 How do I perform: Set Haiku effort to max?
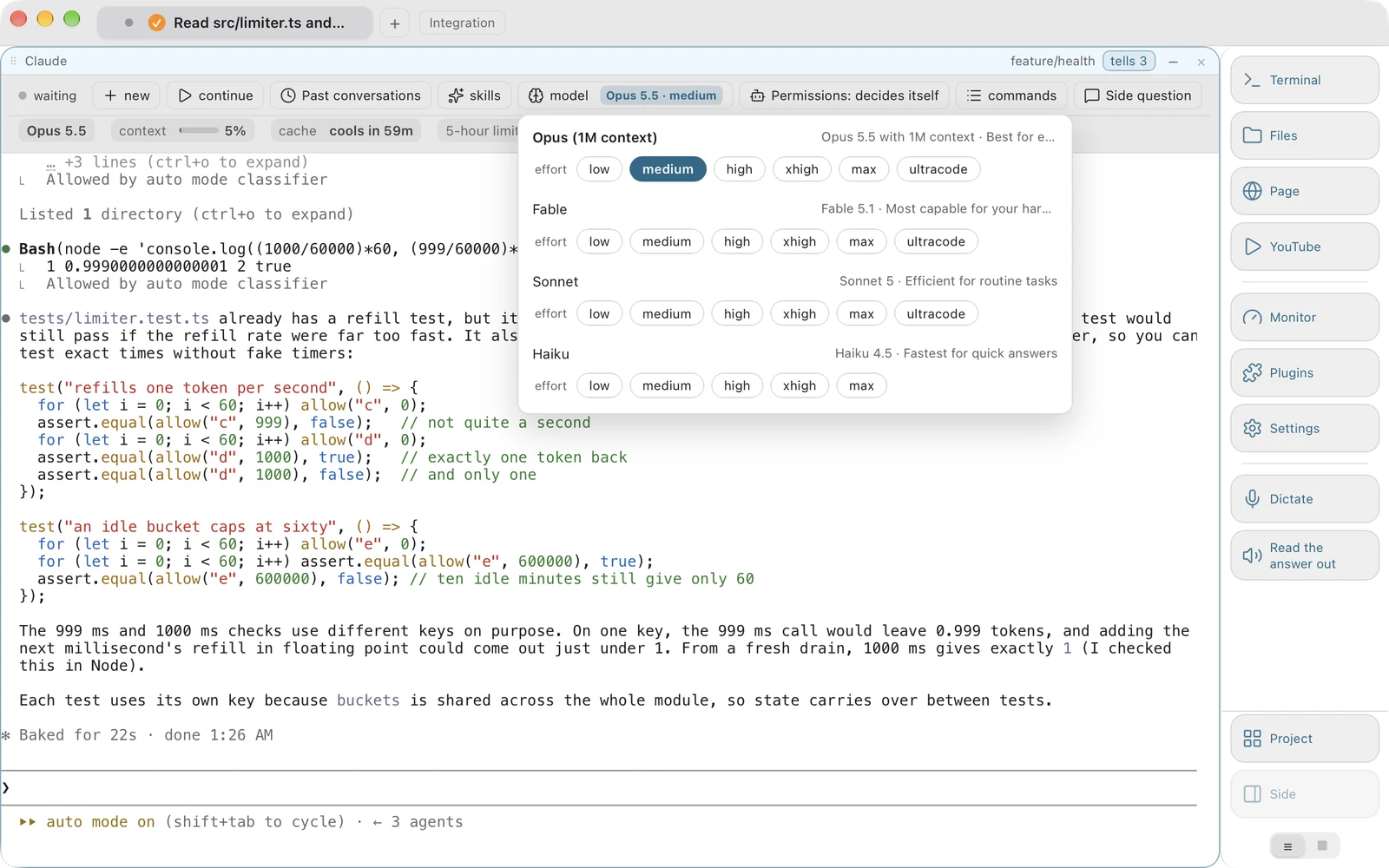pos(861,385)
